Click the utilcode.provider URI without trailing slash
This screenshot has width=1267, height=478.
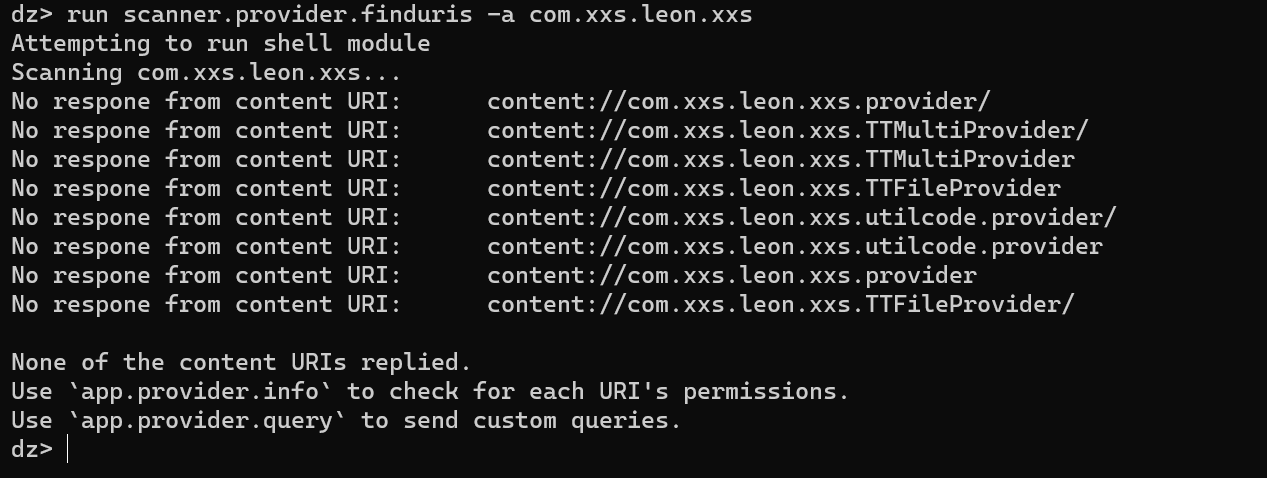pos(795,246)
